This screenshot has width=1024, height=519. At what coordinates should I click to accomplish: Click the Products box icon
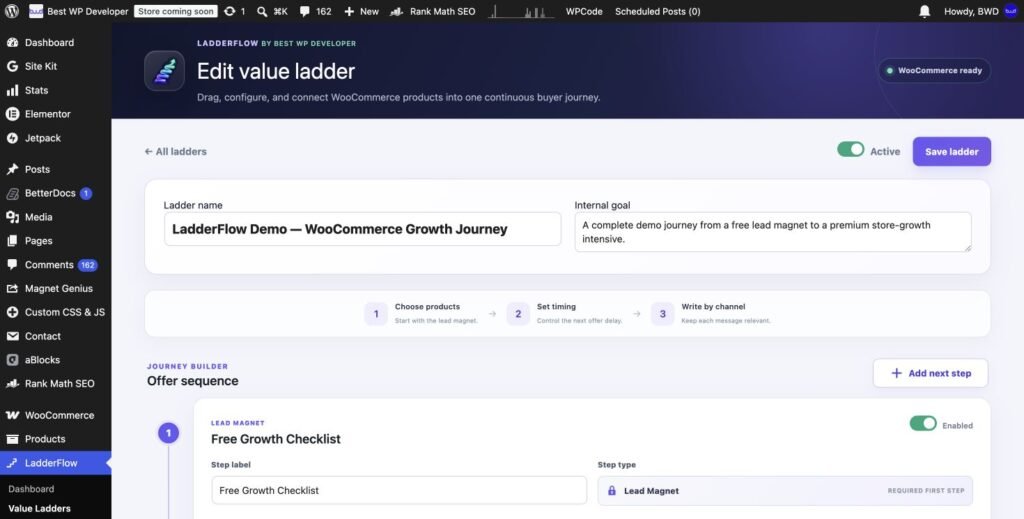(12, 439)
